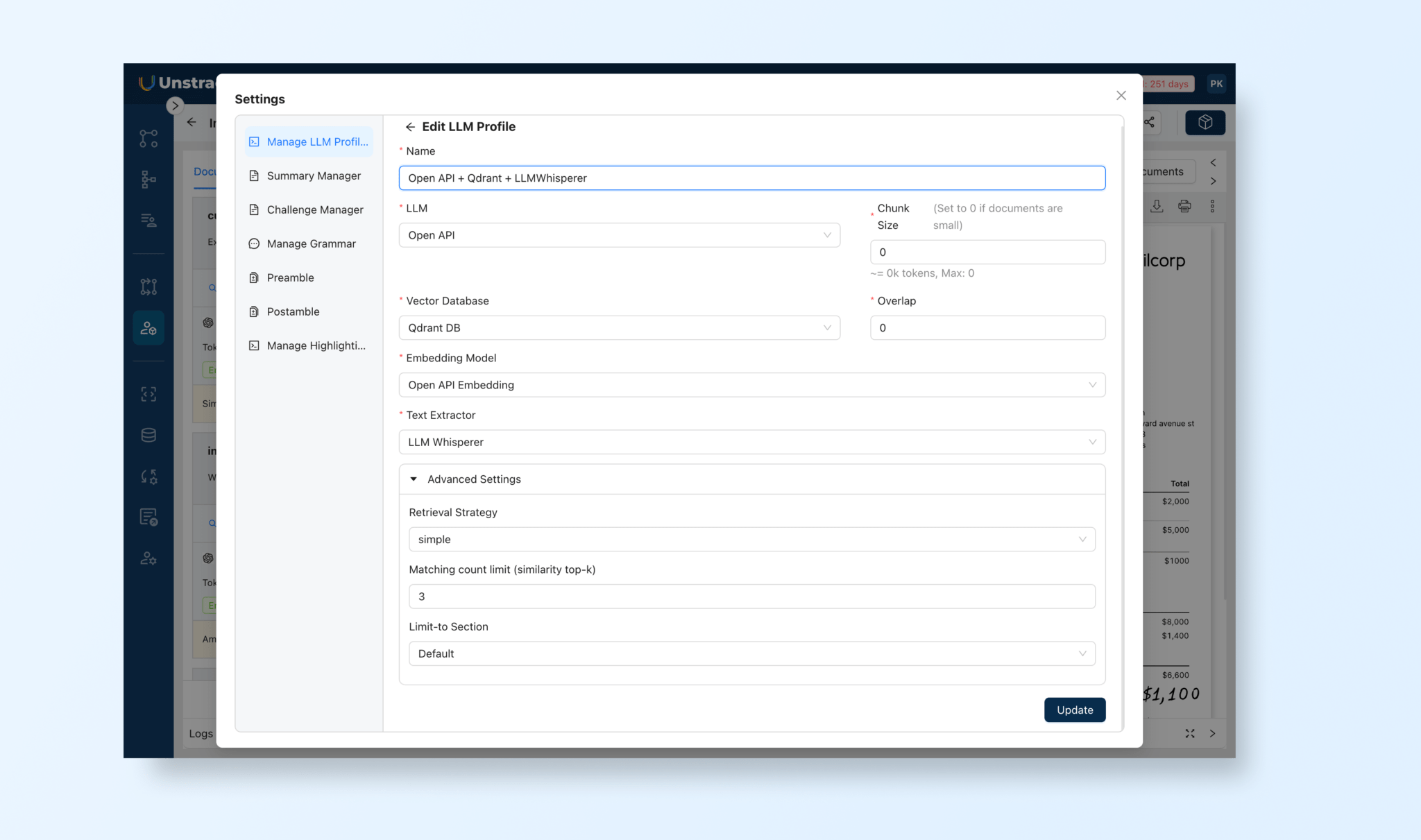Image resolution: width=1421 pixels, height=840 pixels.
Task: Open the three-dot menu beside the print icon
Action: tap(1213, 206)
